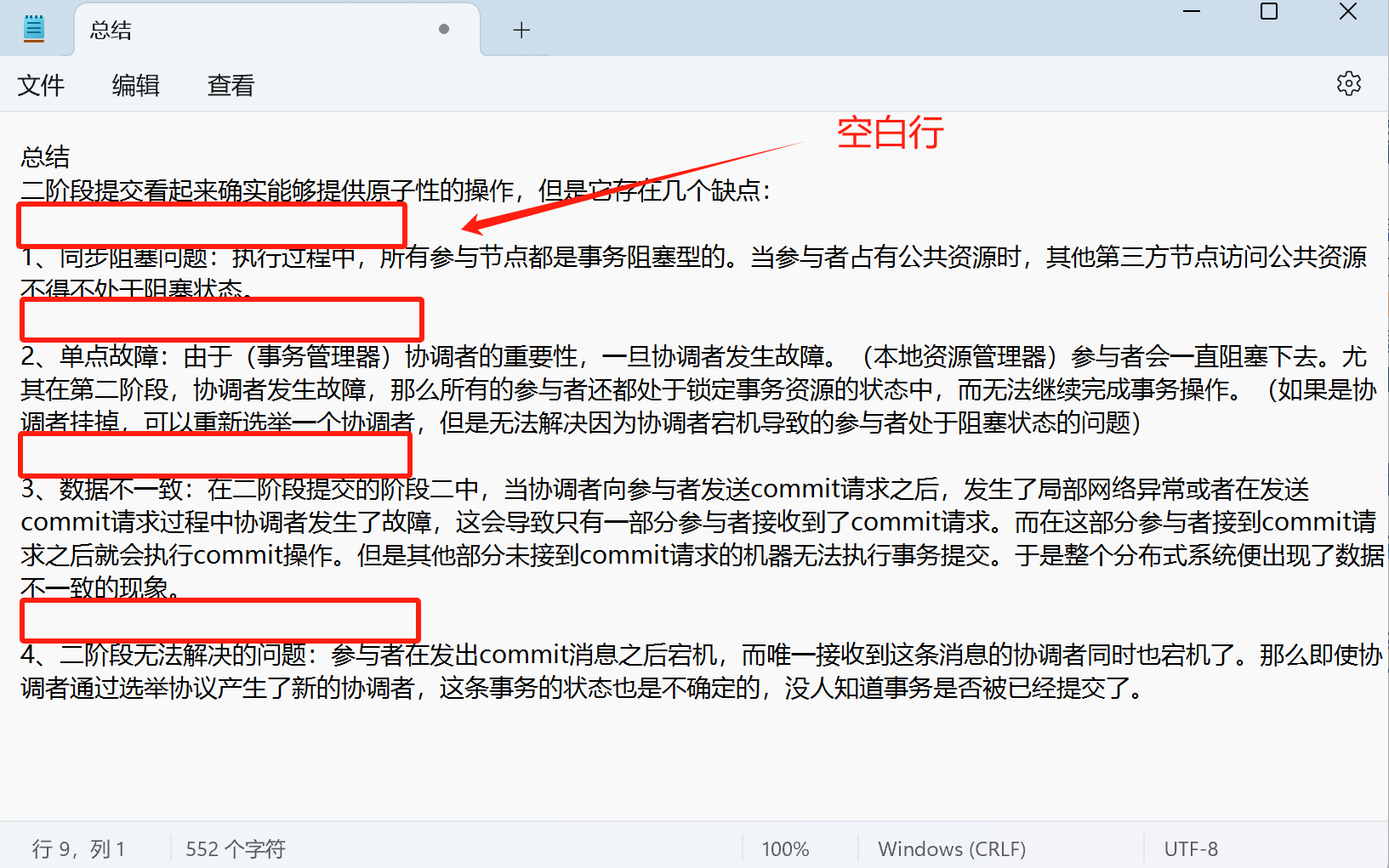Open a new tab with the plus icon

[521, 30]
